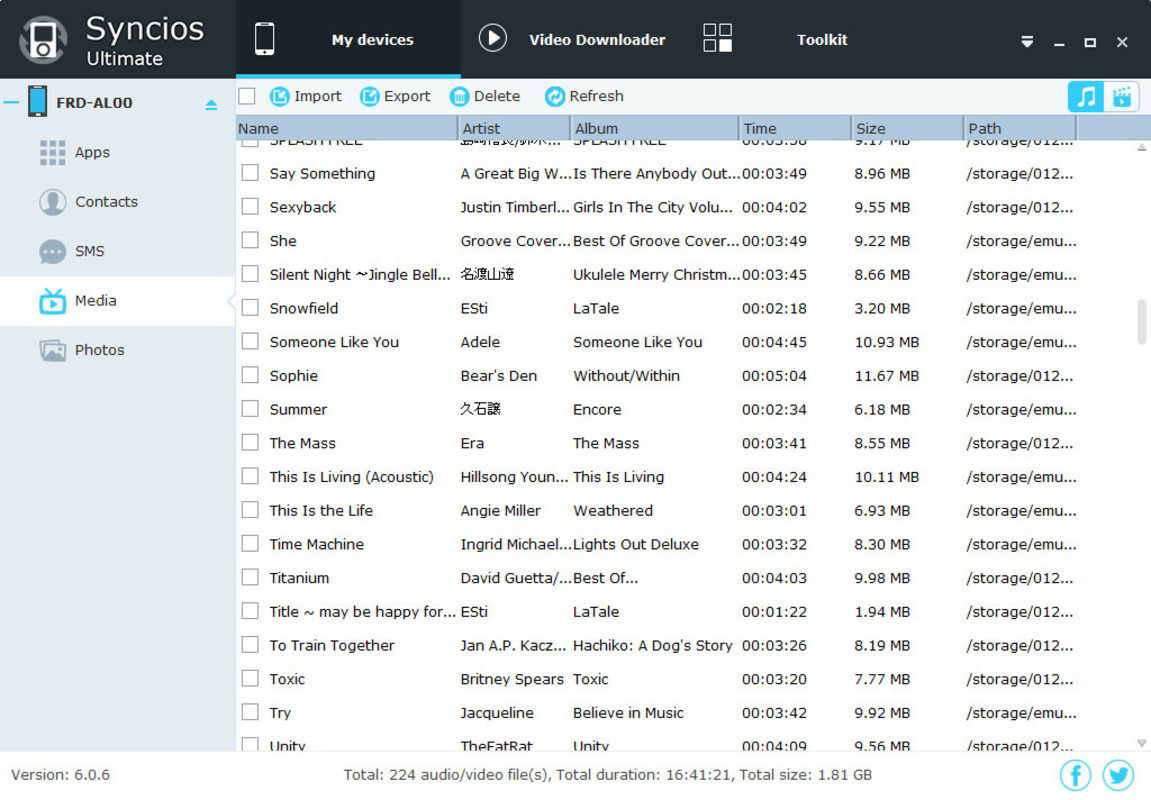Click the FRD-AL00 device phone icon
Screen dimensions: 1151x800
(37, 101)
